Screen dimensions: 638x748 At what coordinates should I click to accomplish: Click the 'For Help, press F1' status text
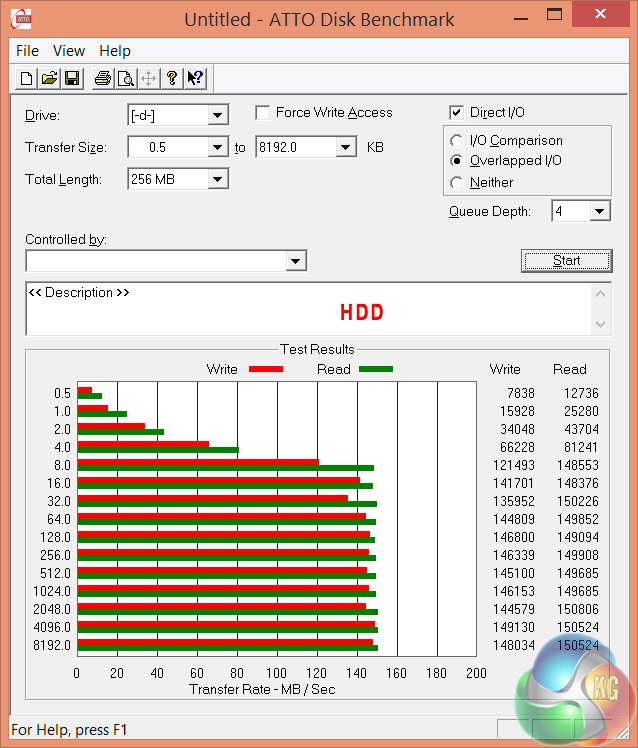point(69,730)
